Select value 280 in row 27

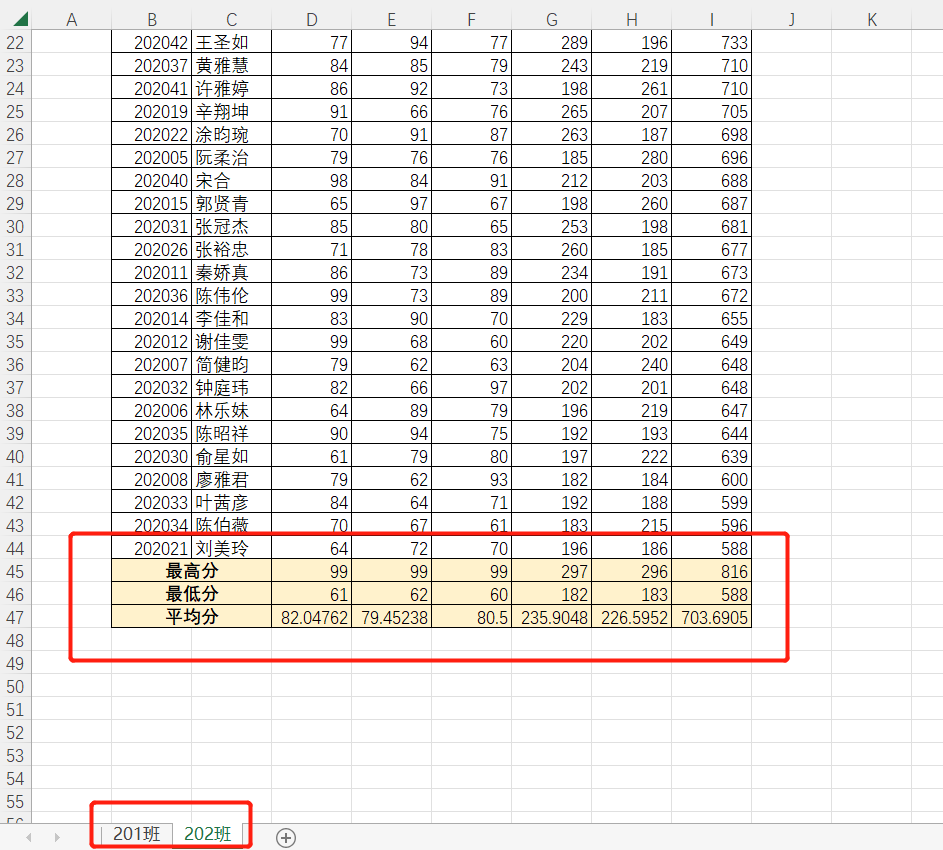click(x=631, y=158)
